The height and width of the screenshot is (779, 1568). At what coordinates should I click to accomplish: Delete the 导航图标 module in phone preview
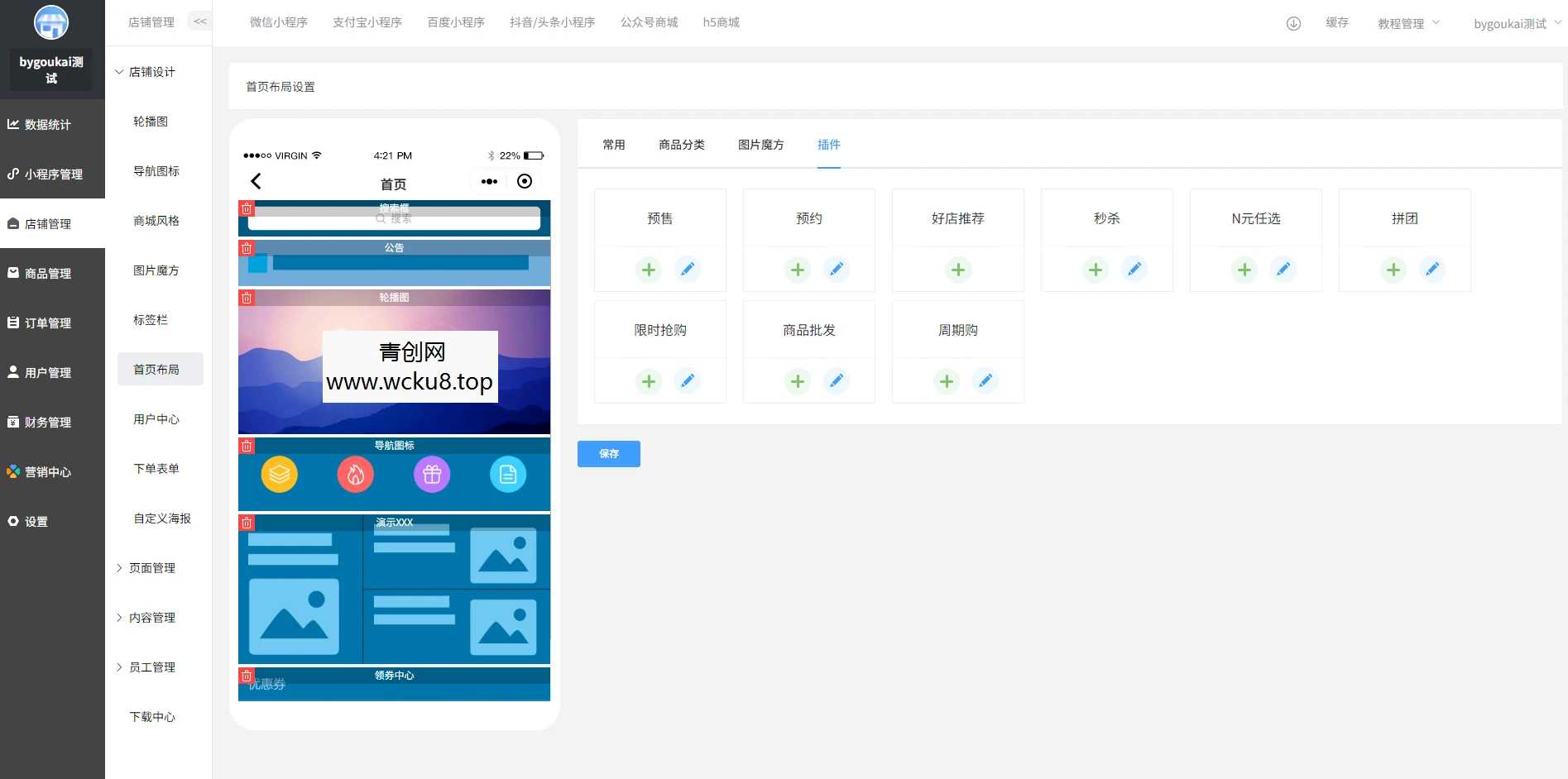tap(246, 445)
